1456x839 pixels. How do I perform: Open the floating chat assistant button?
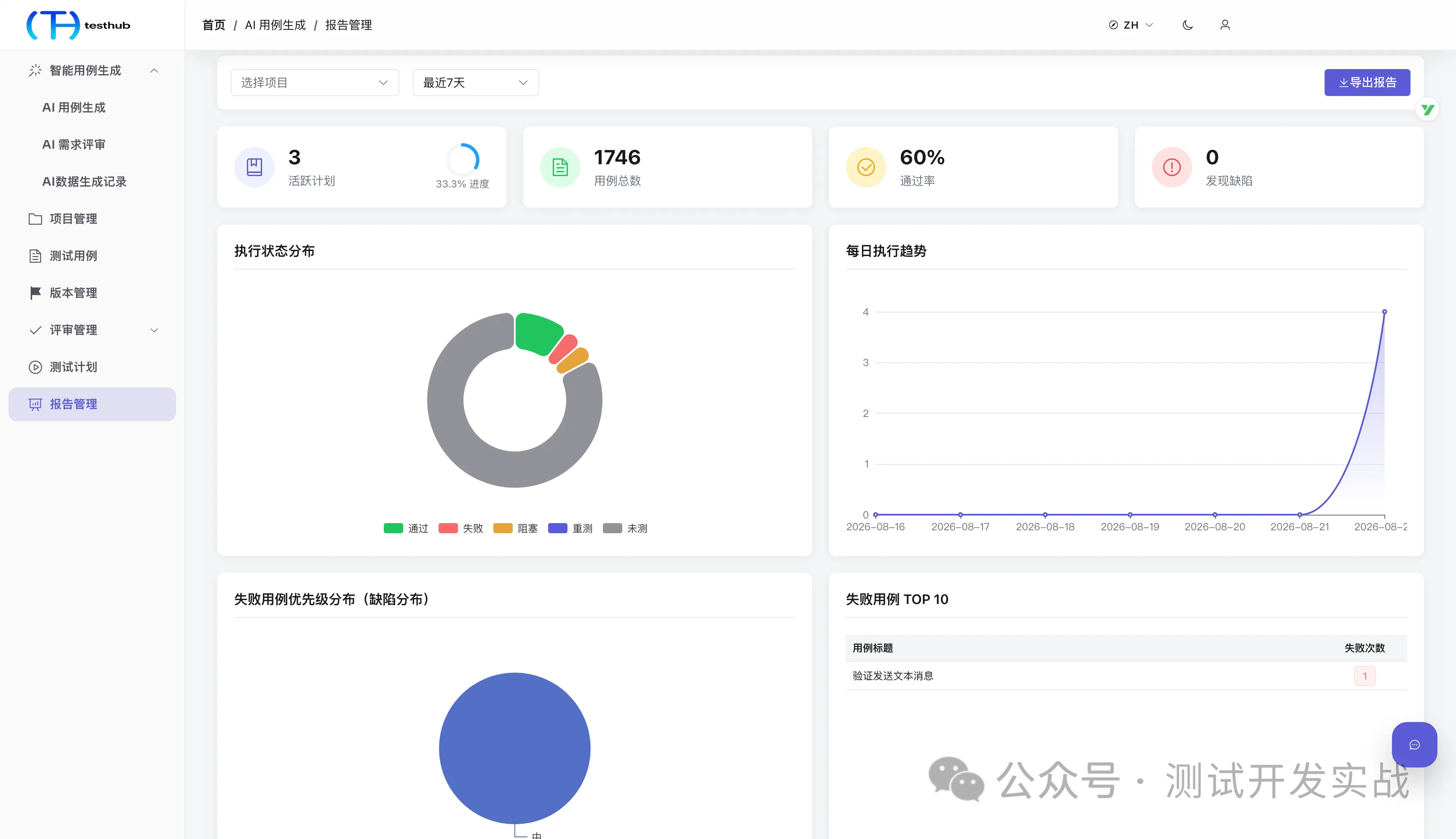[x=1414, y=745]
